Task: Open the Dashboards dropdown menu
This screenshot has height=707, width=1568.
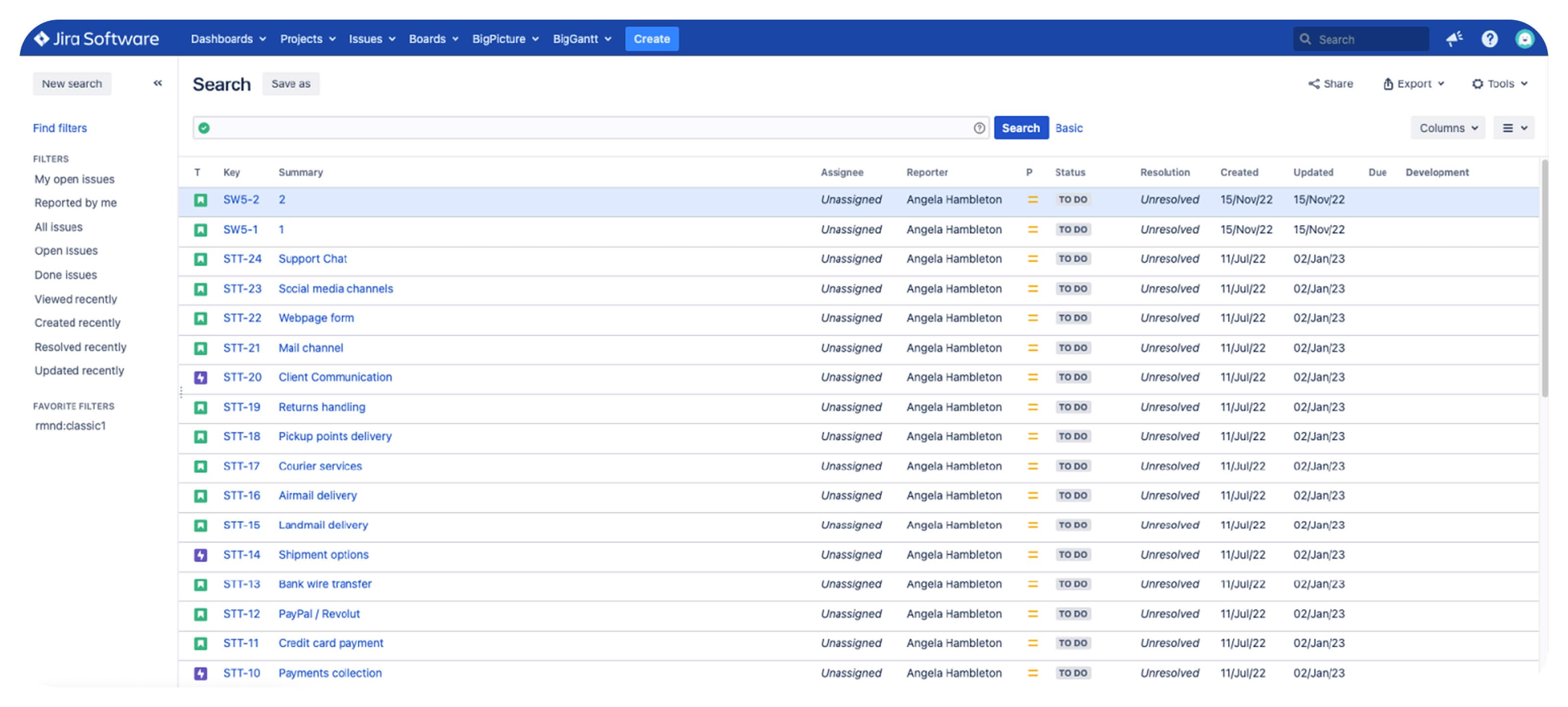Action: tap(228, 39)
